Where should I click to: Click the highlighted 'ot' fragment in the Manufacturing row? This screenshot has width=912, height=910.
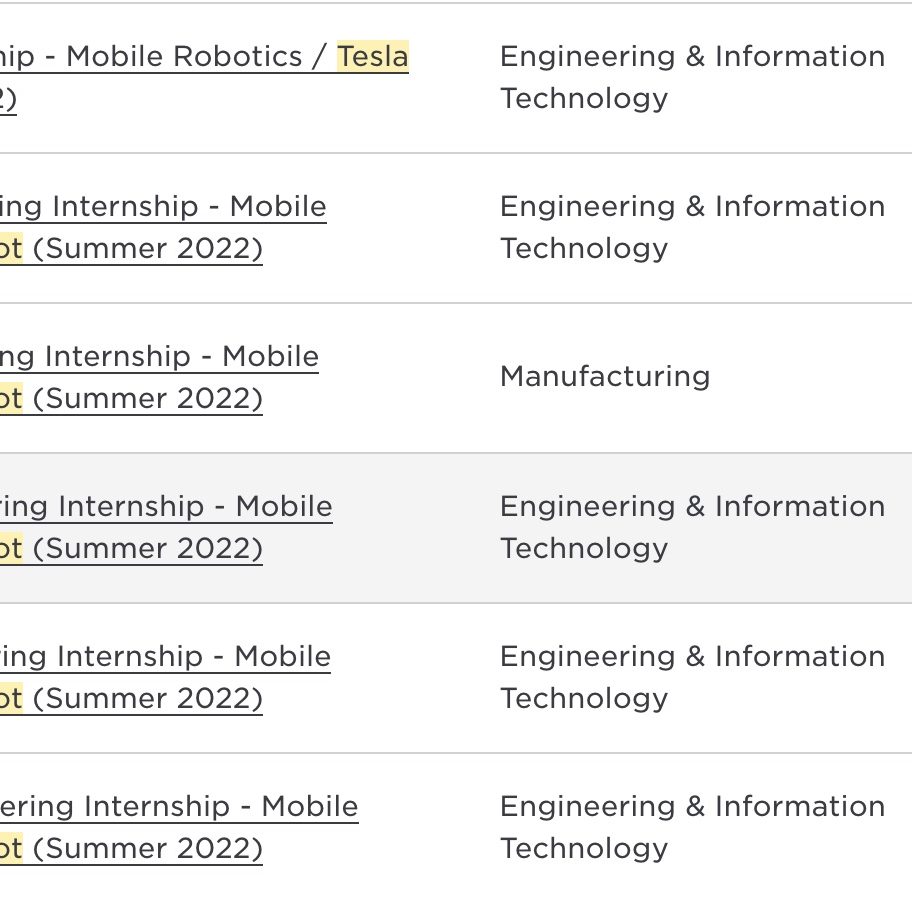(11, 399)
